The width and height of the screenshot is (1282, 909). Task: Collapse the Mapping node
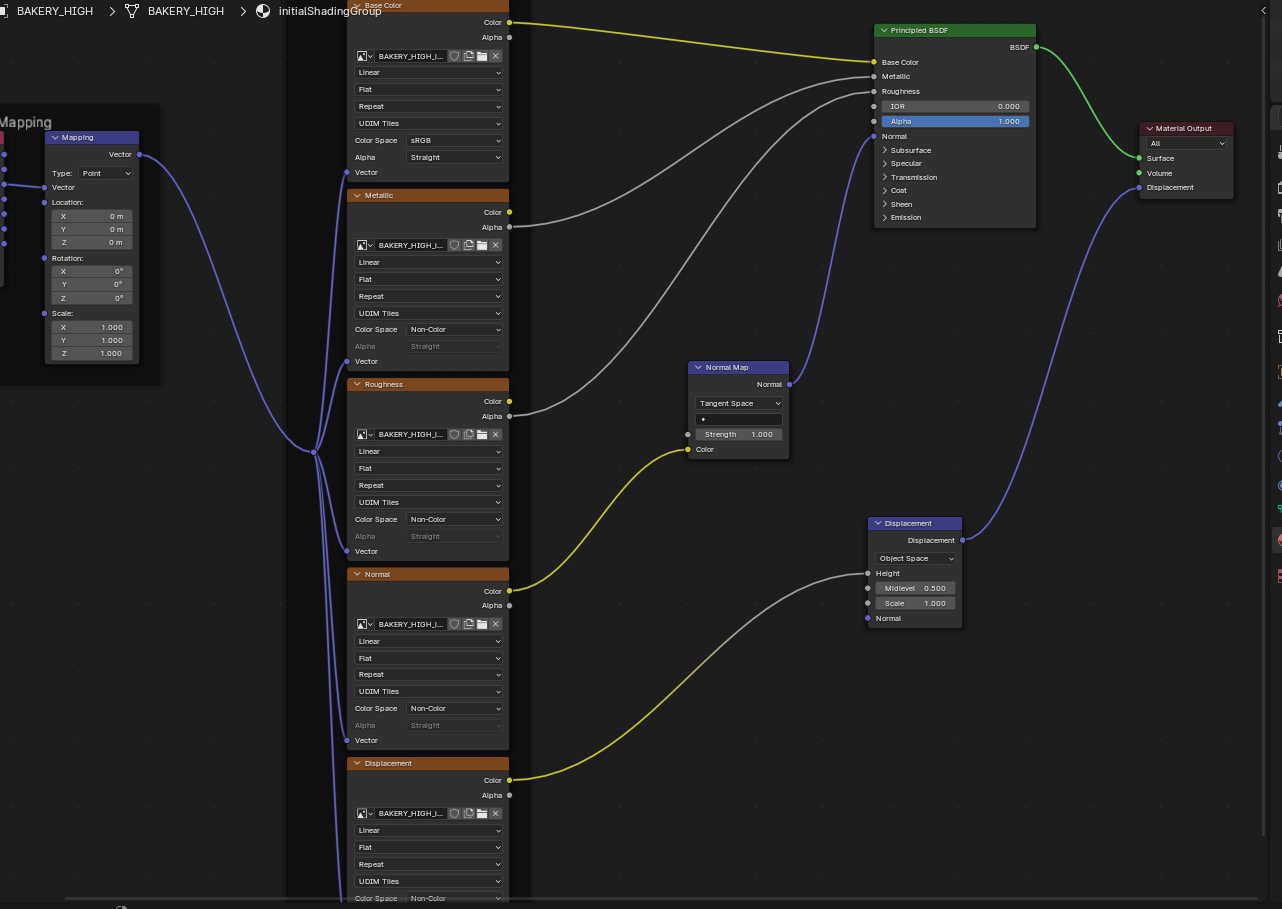click(55, 138)
